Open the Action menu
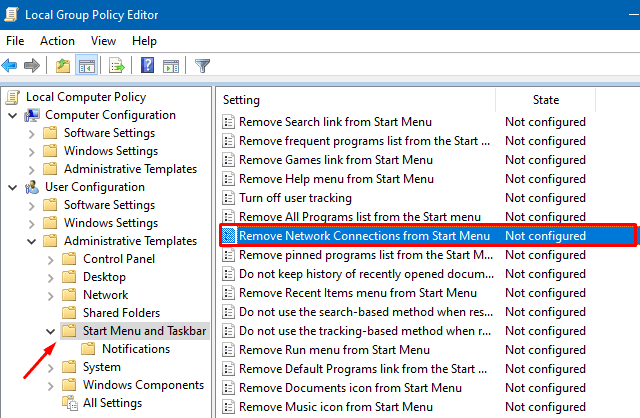This screenshot has width=640, height=418. (57, 41)
